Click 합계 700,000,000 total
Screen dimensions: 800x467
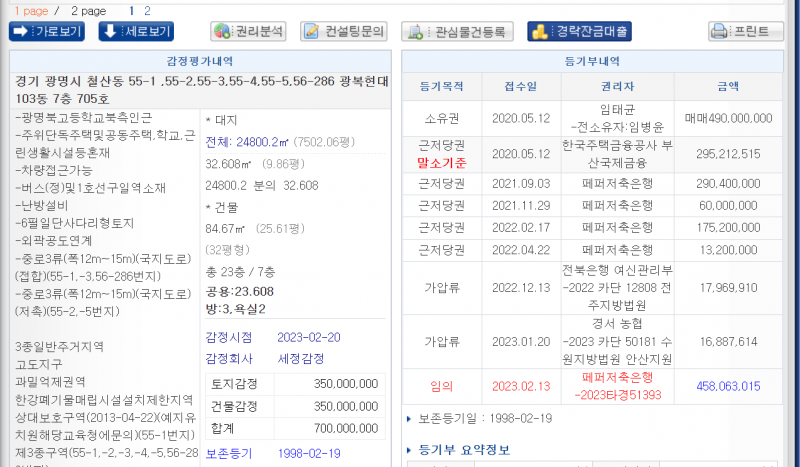point(345,428)
